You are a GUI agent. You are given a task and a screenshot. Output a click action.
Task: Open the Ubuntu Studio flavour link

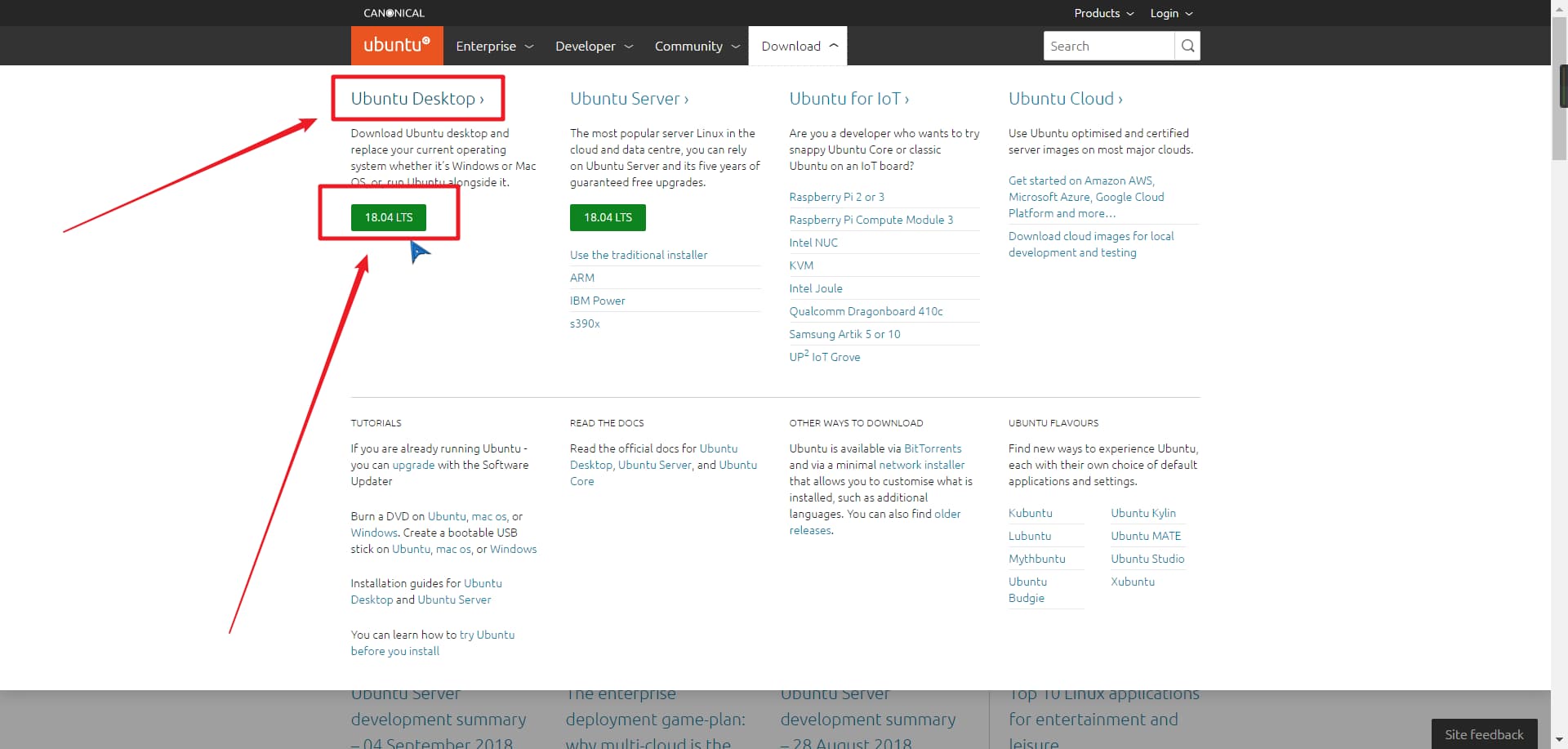(1147, 559)
